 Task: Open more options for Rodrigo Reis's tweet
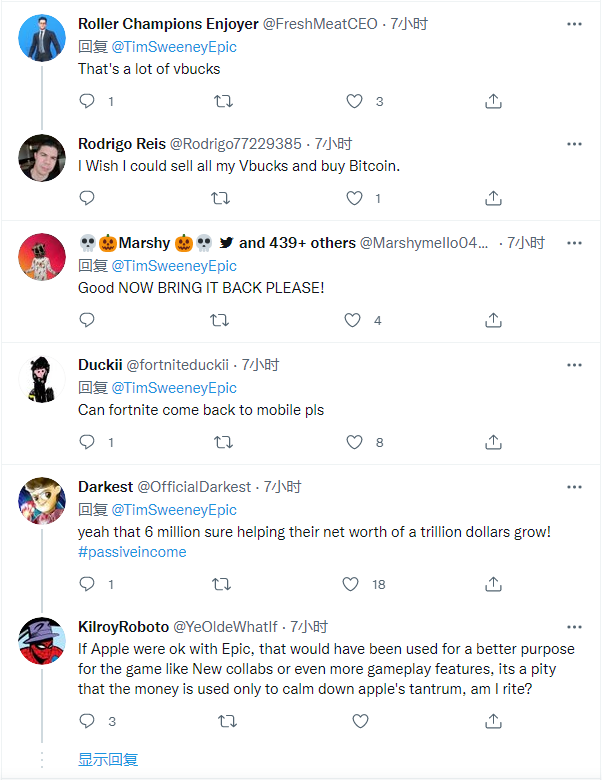(x=574, y=144)
